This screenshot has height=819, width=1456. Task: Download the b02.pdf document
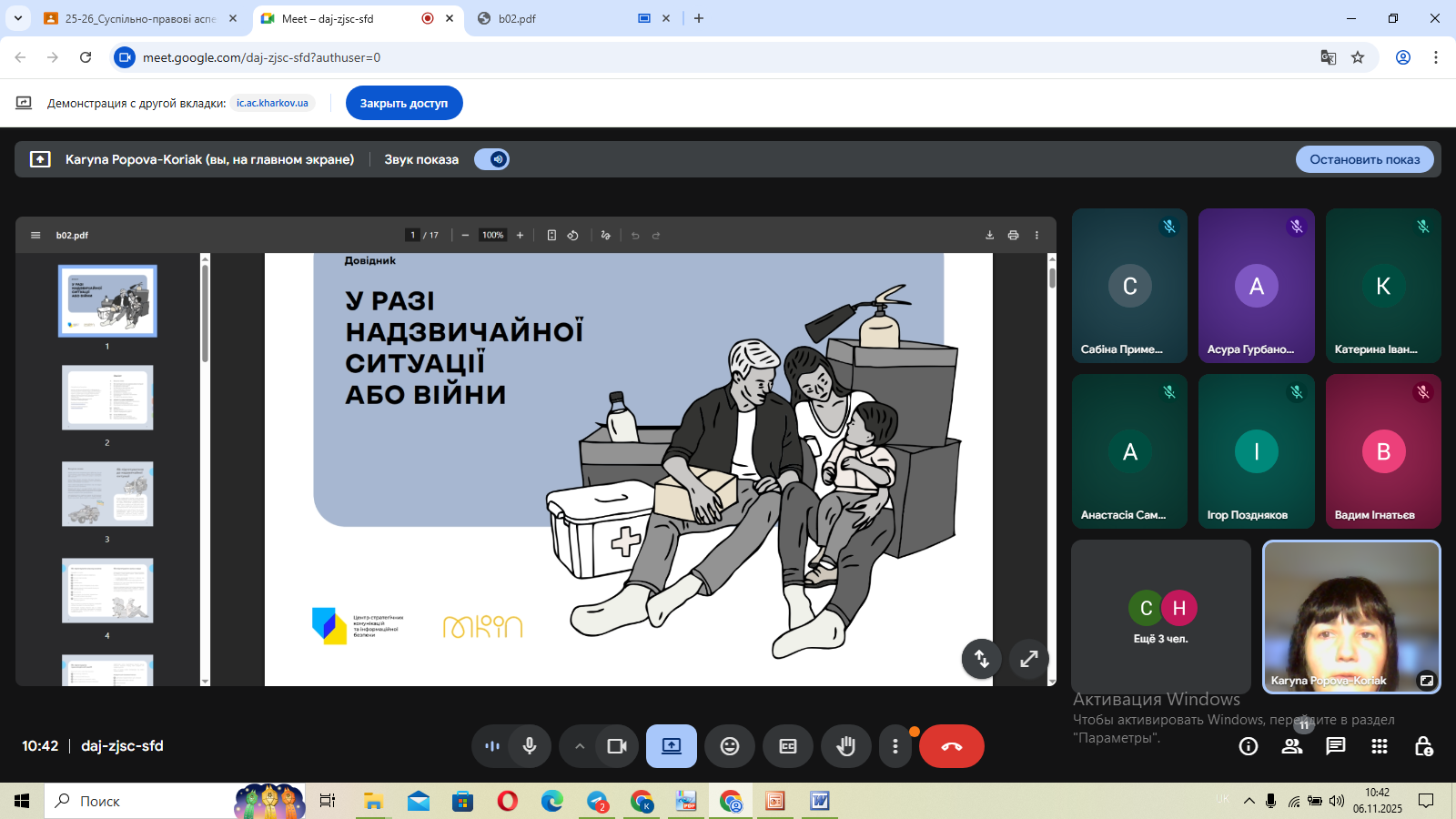(x=989, y=235)
